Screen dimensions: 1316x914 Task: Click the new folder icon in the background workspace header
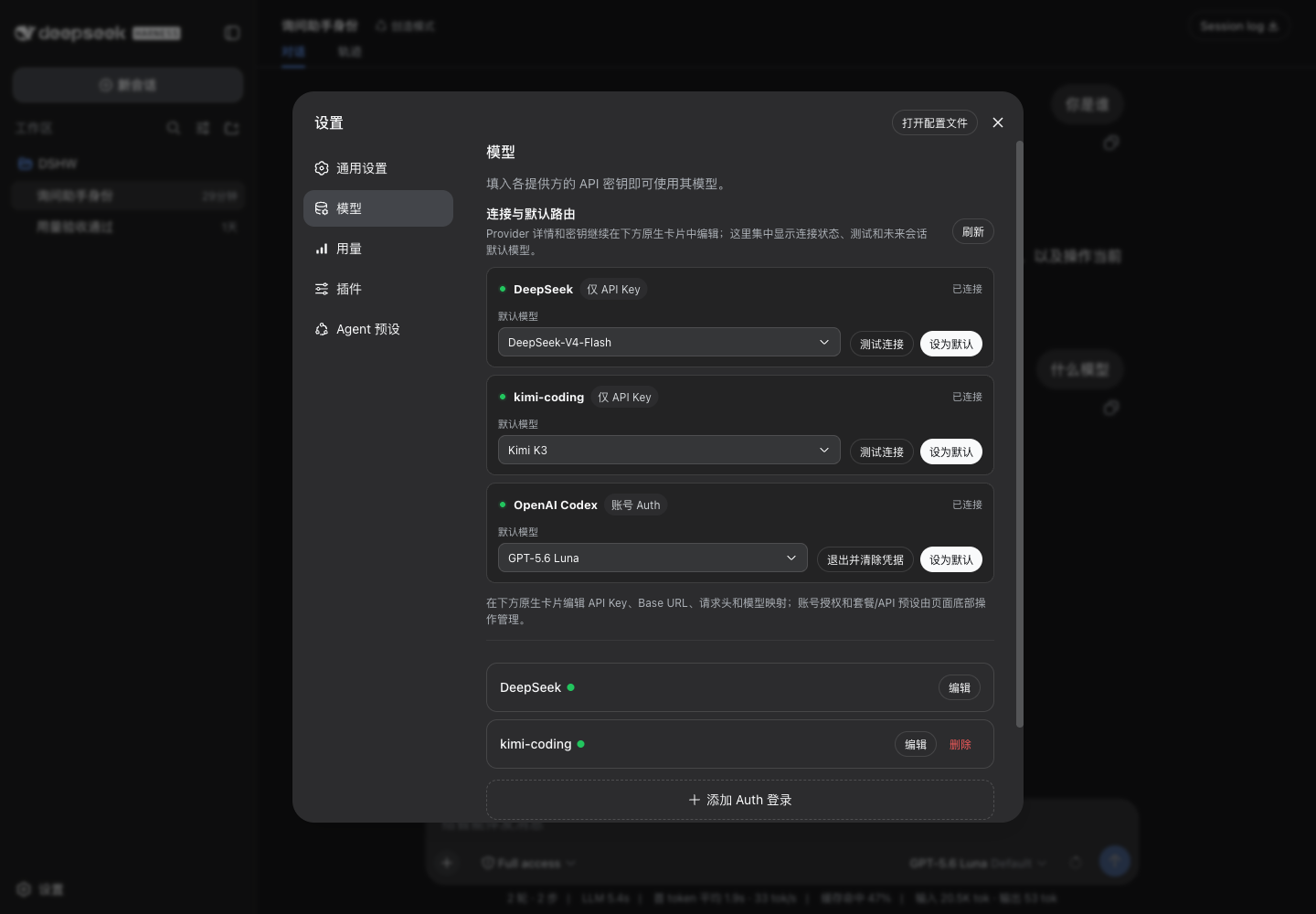click(231, 128)
